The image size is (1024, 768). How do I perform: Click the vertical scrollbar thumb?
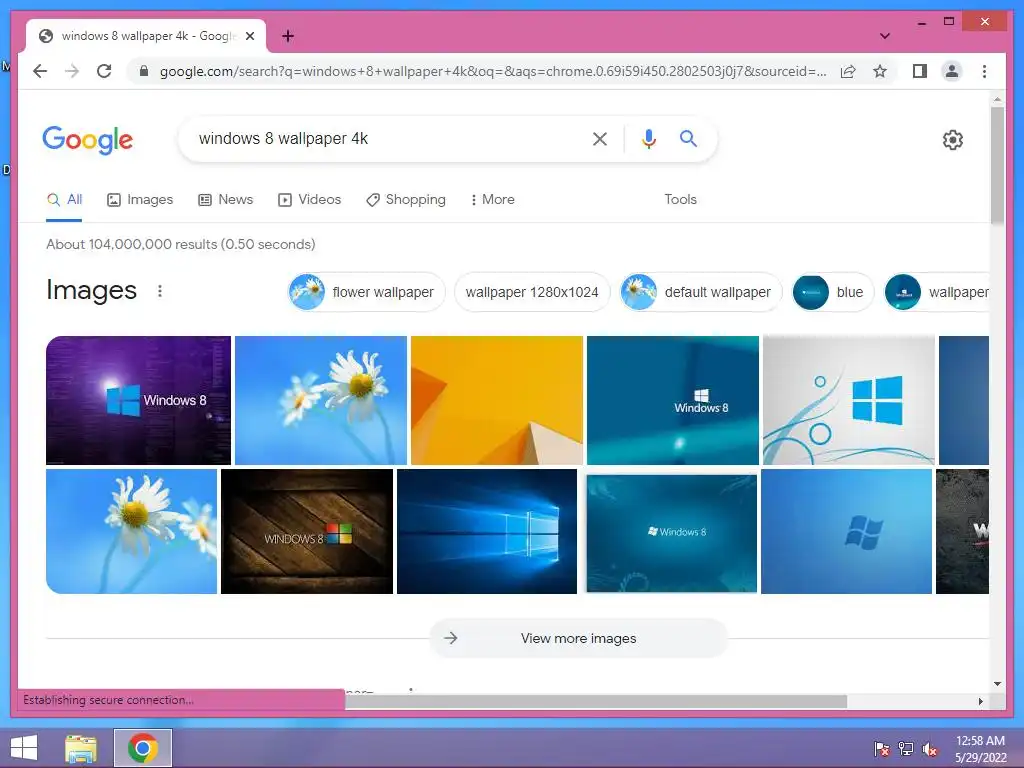(997, 165)
